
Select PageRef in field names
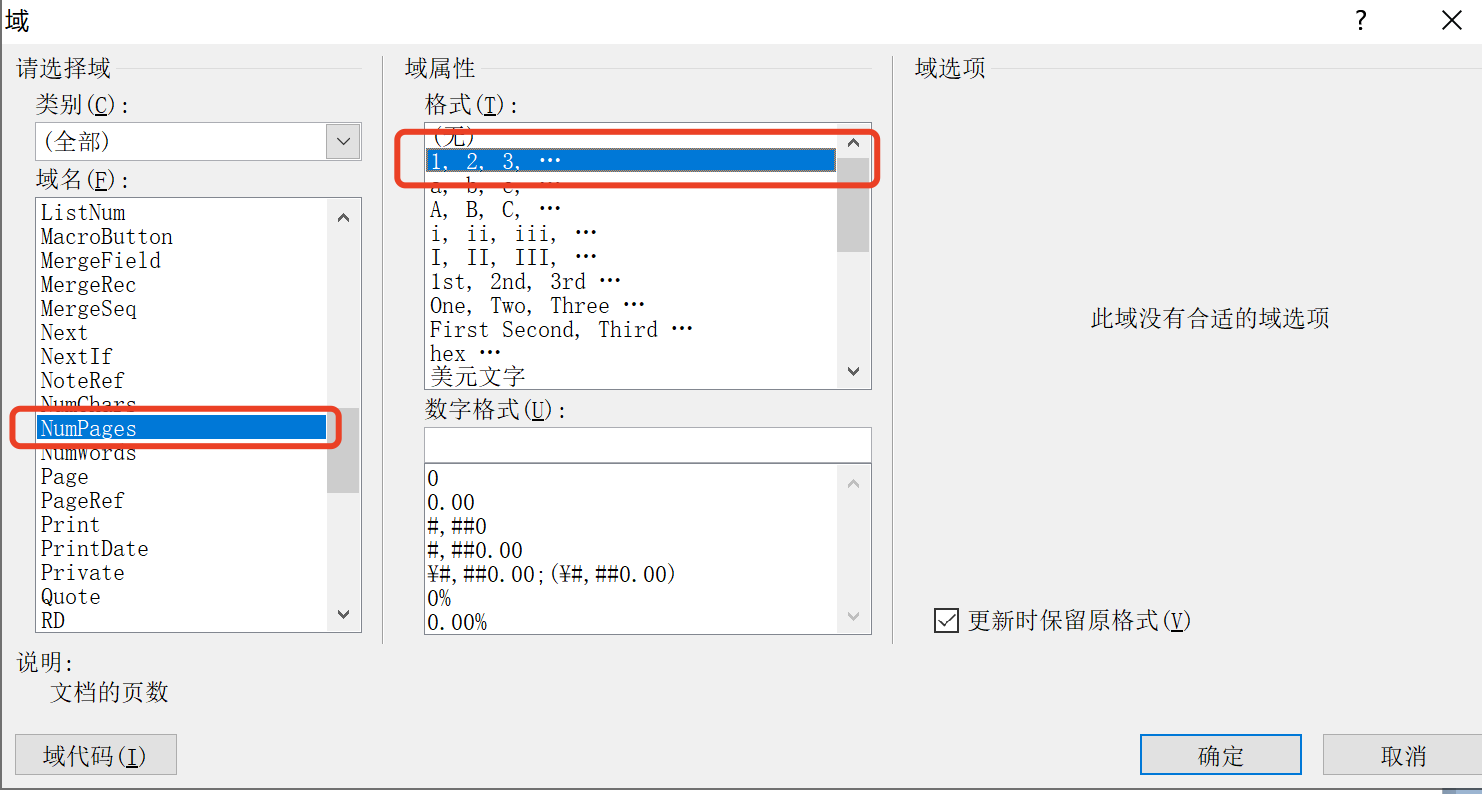[83, 501]
